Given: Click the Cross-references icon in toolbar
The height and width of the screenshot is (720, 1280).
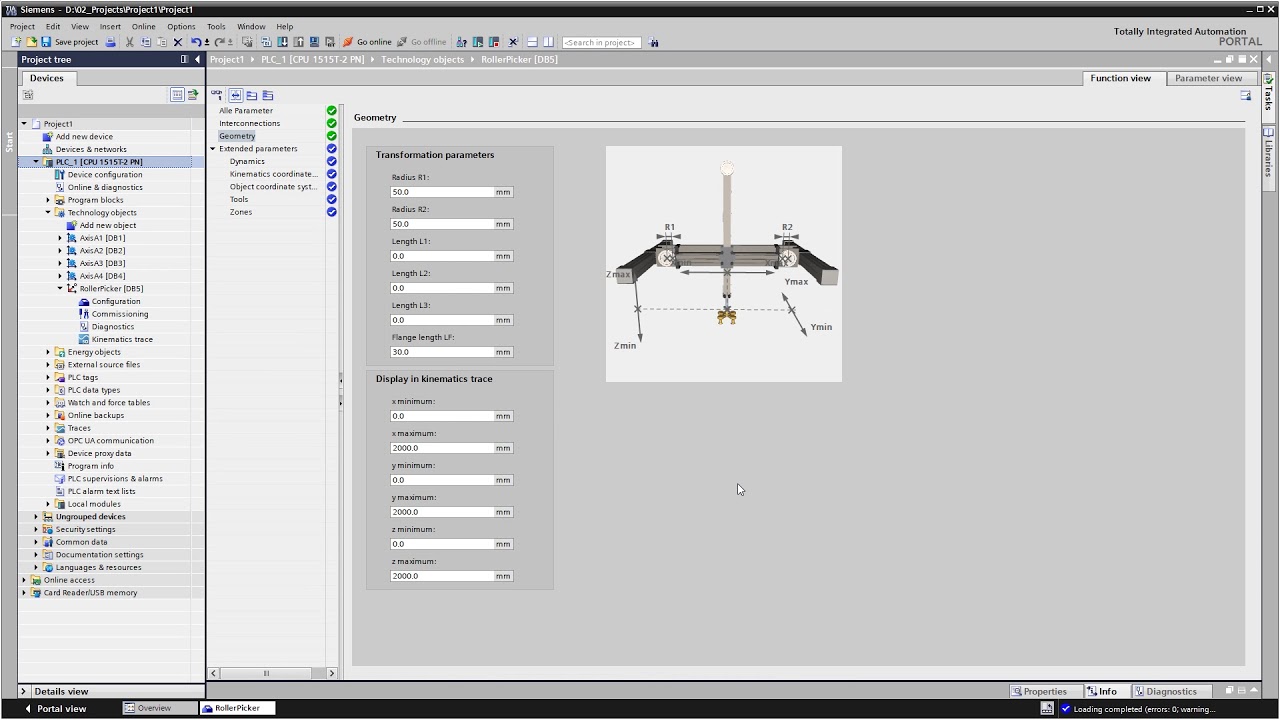Looking at the screenshot, I should tap(513, 42).
